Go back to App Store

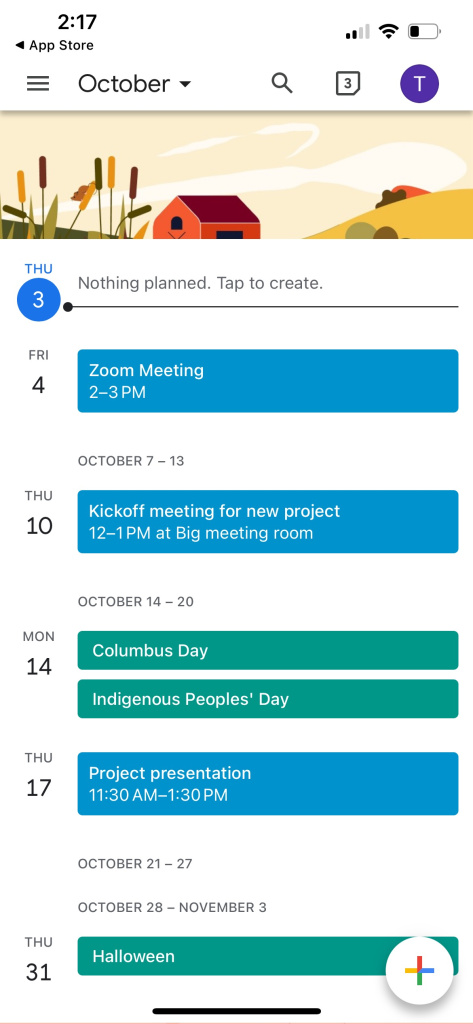pyautogui.click(x=54, y=45)
